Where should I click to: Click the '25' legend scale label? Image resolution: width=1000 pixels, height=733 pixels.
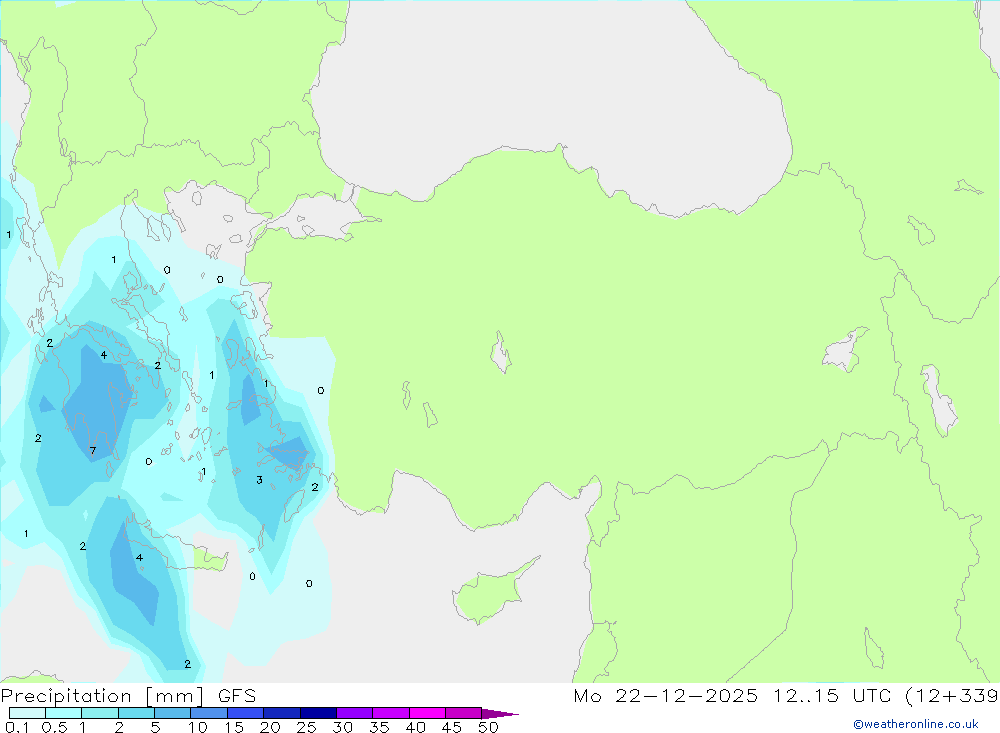pyautogui.click(x=307, y=727)
